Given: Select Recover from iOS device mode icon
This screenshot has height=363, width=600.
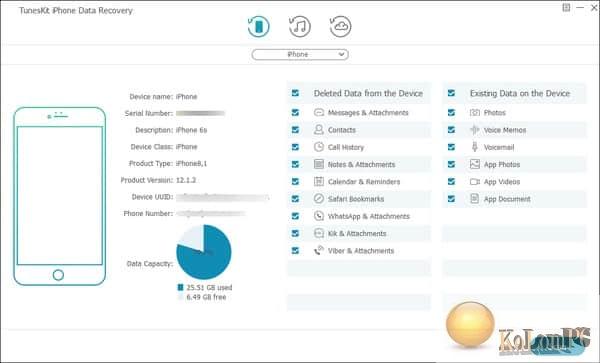Looking at the screenshot, I should tap(259, 26).
